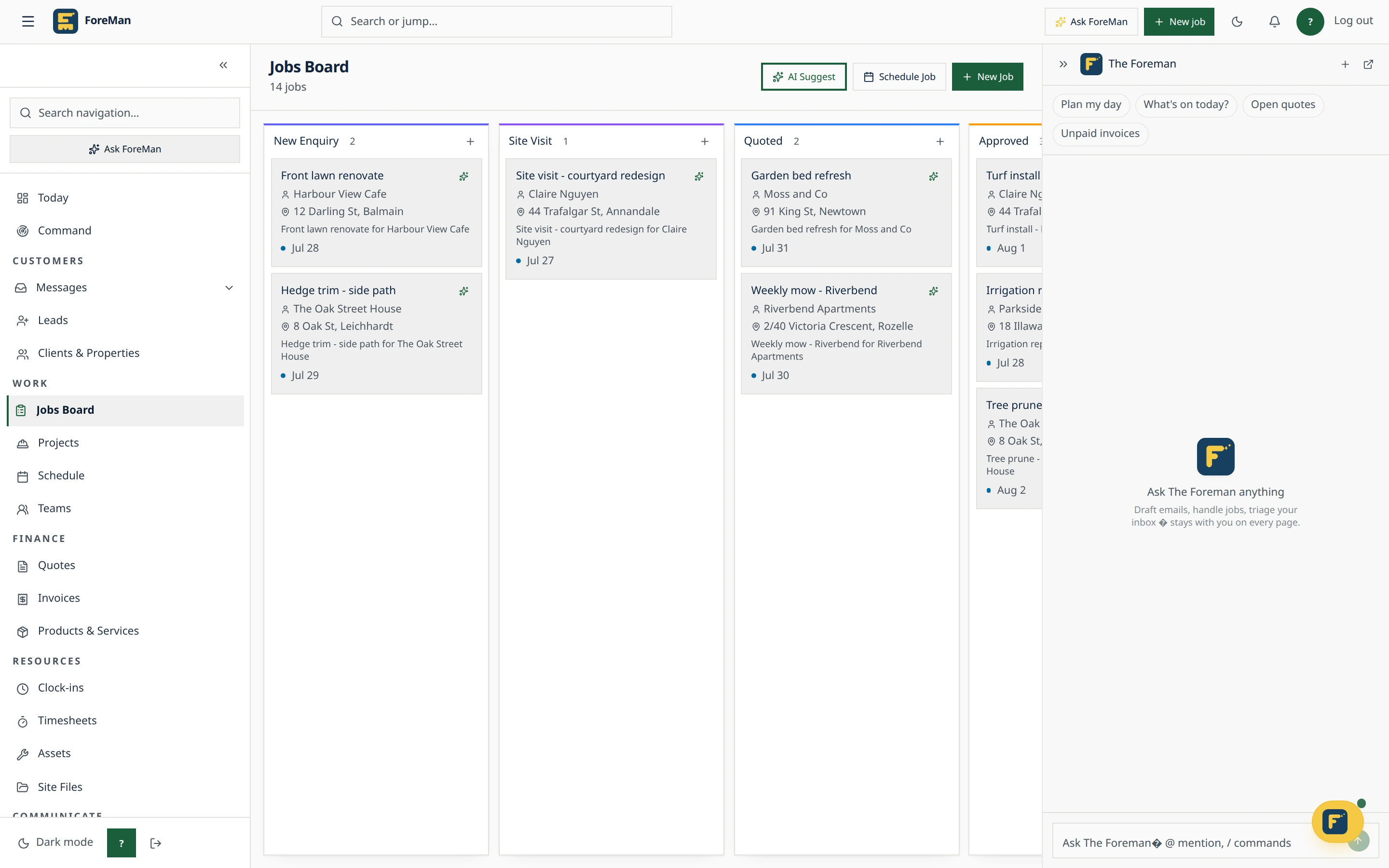This screenshot has height=868, width=1389.
Task: Open Schedule in sidebar
Action: coord(125,476)
